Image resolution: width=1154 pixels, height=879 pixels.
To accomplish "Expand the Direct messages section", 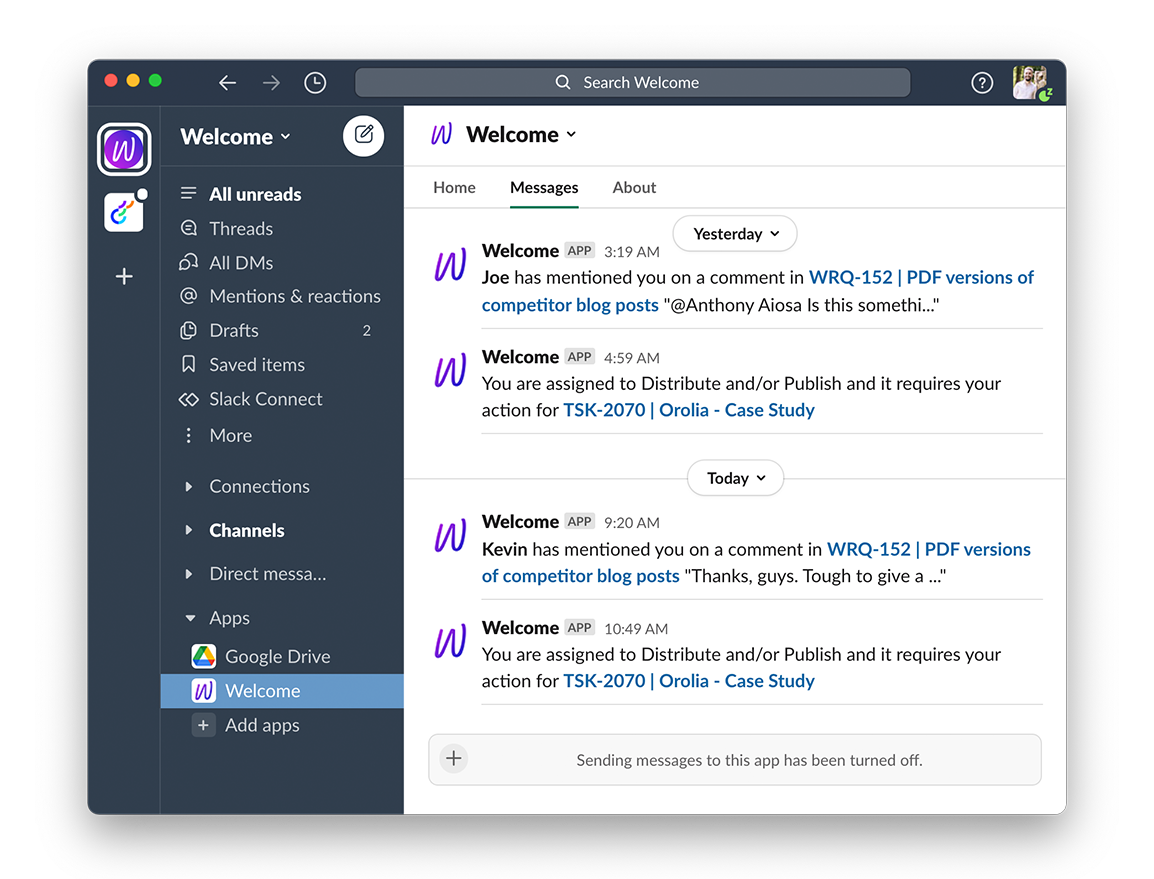I will click(189, 573).
